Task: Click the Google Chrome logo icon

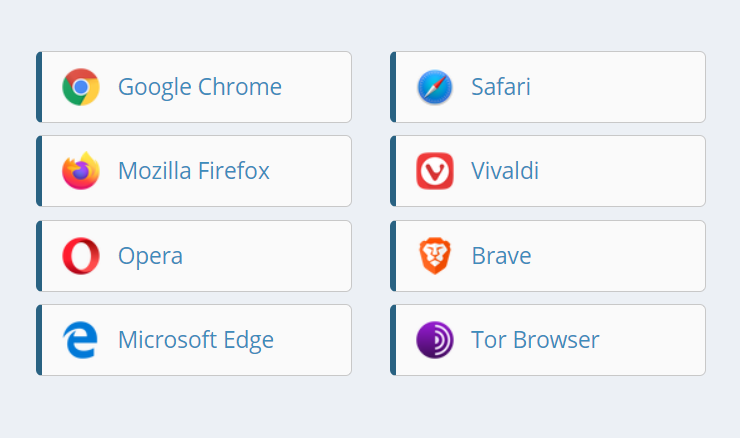Action: coord(81,87)
